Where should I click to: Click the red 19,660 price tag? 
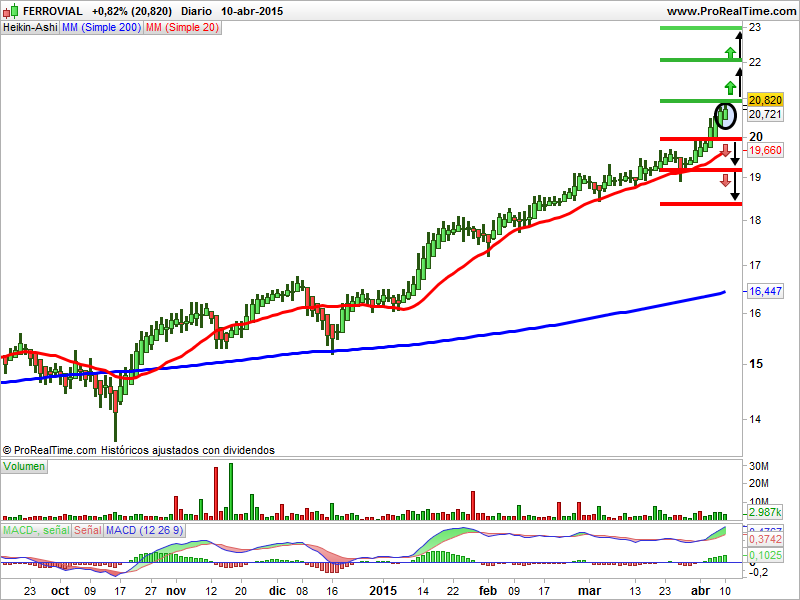(765, 150)
